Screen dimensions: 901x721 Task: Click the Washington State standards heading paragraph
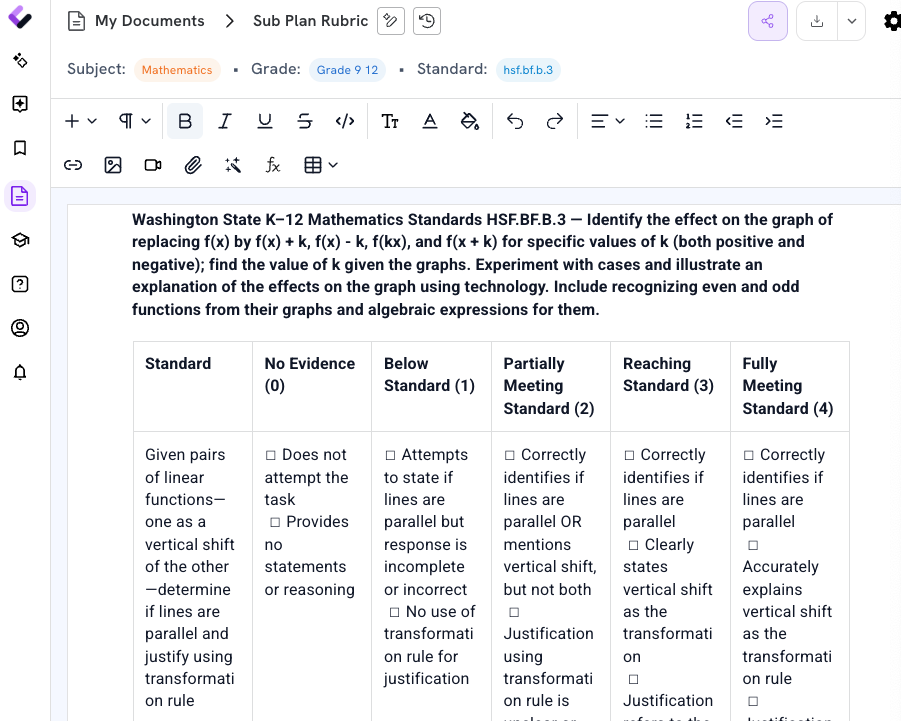pos(483,265)
